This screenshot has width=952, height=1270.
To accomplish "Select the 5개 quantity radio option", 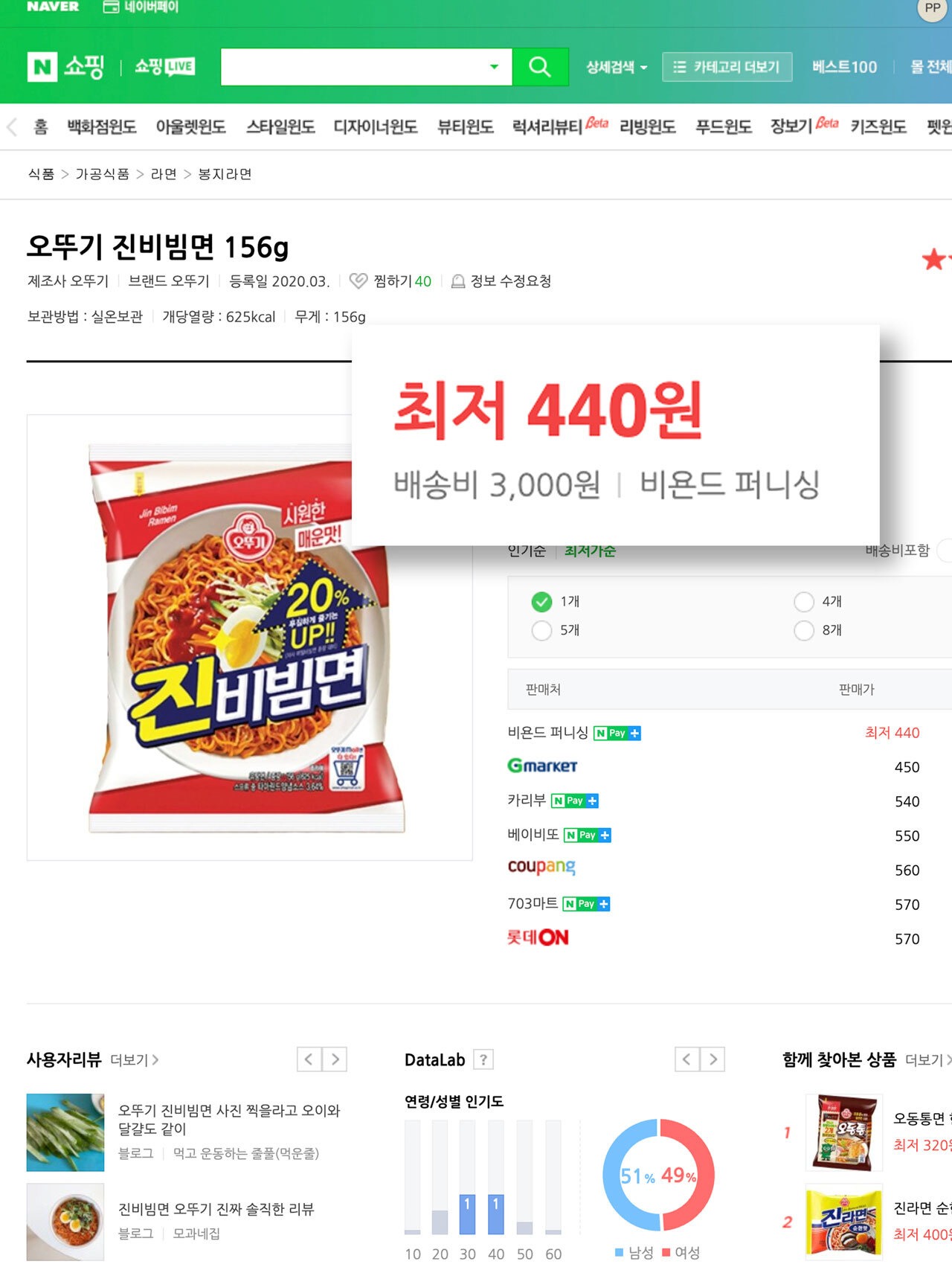I will (541, 630).
